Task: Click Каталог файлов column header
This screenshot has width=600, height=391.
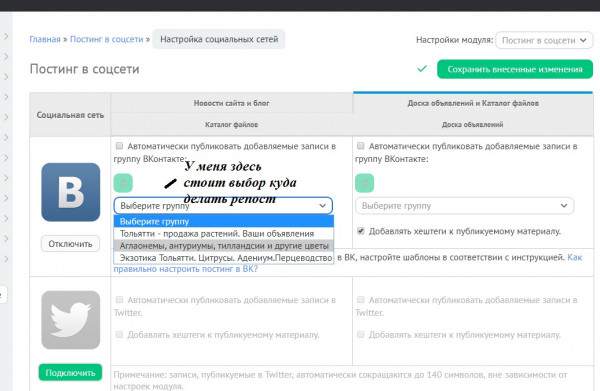Action: pyautogui.click(x=232, y=124)
